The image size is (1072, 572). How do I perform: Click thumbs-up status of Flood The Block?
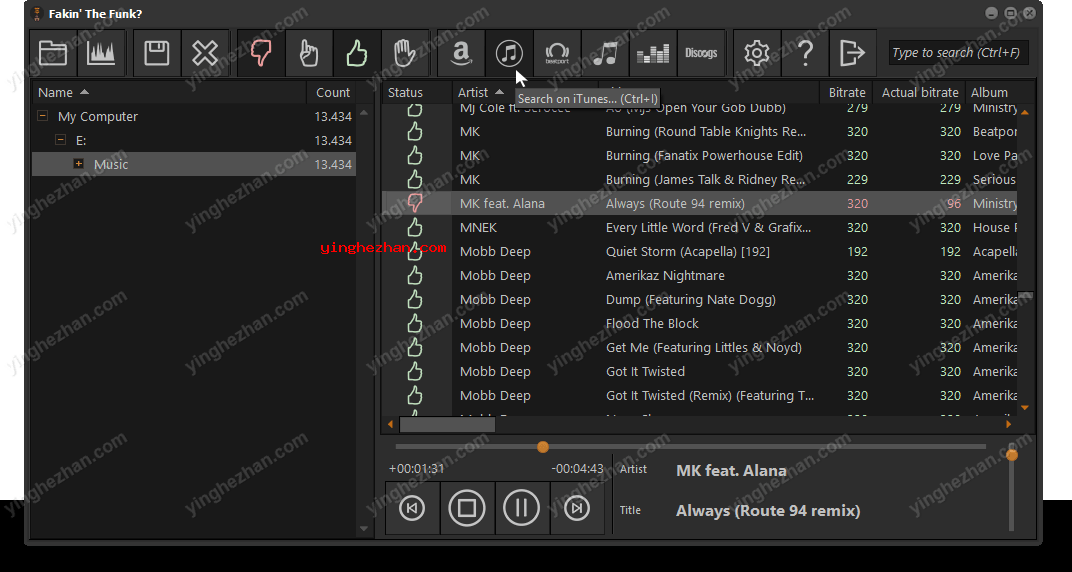(414, 323)
